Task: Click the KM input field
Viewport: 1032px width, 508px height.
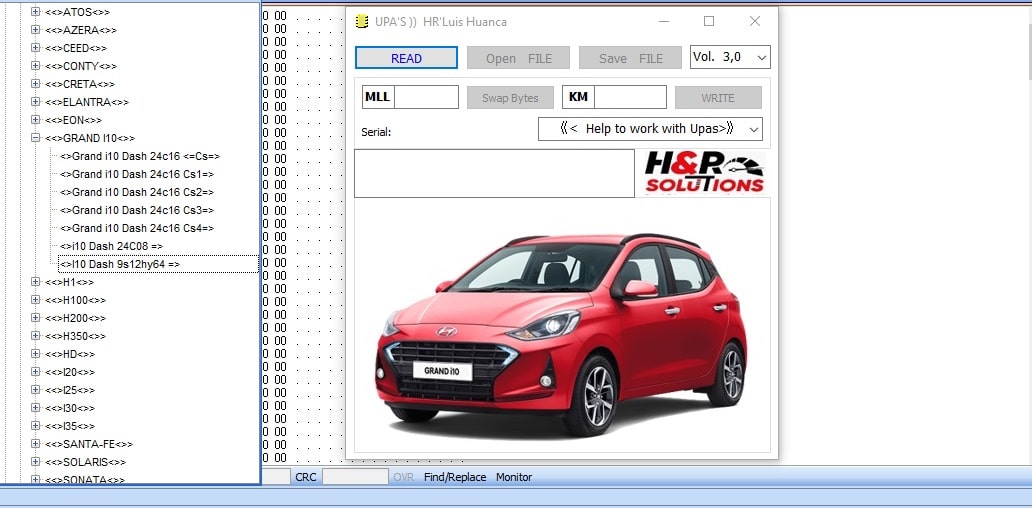Action: (630, 98)
